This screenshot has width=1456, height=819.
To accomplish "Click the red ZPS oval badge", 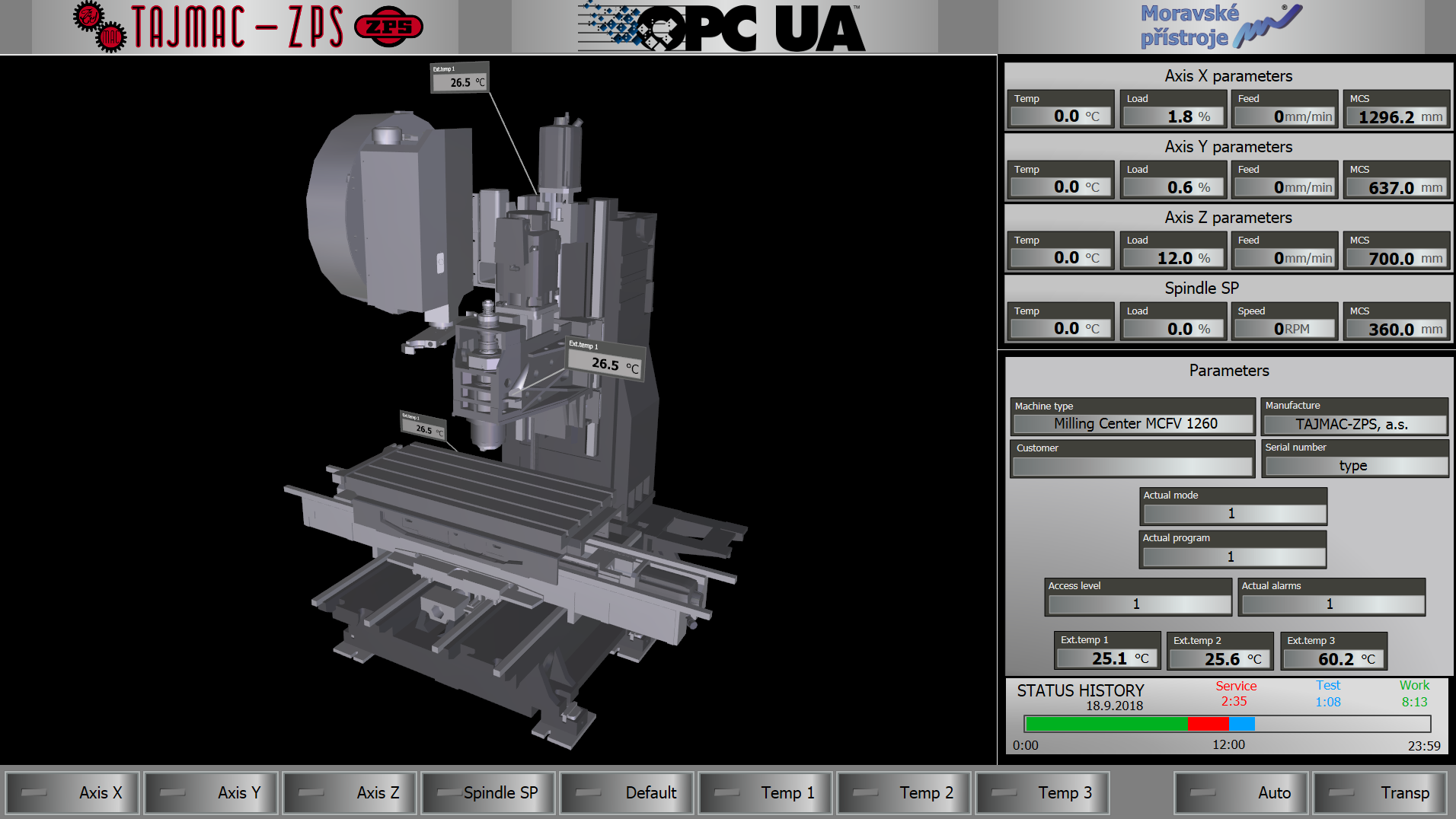I will [388, 27].
